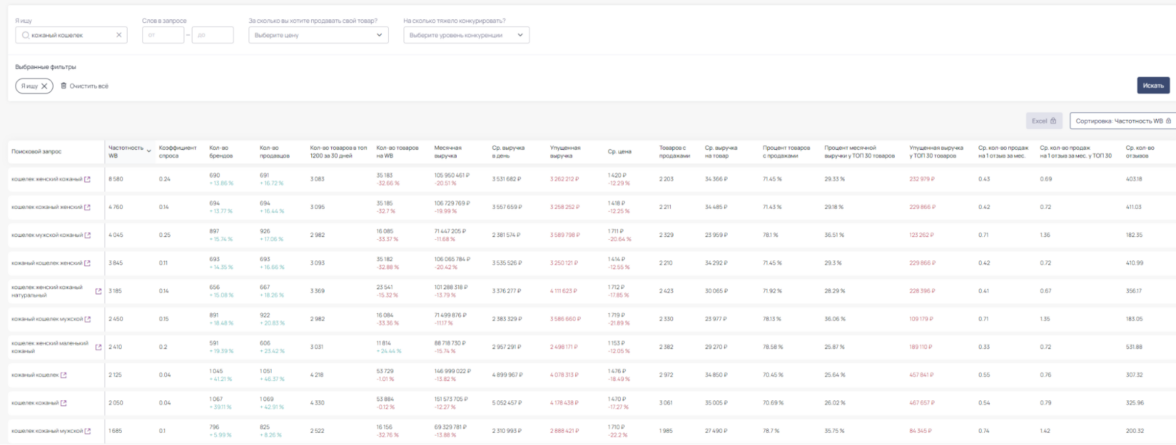Open external link for 'кошелек женский кожаный'
The image size is (1176, 445).
click(x=88, y=180)
